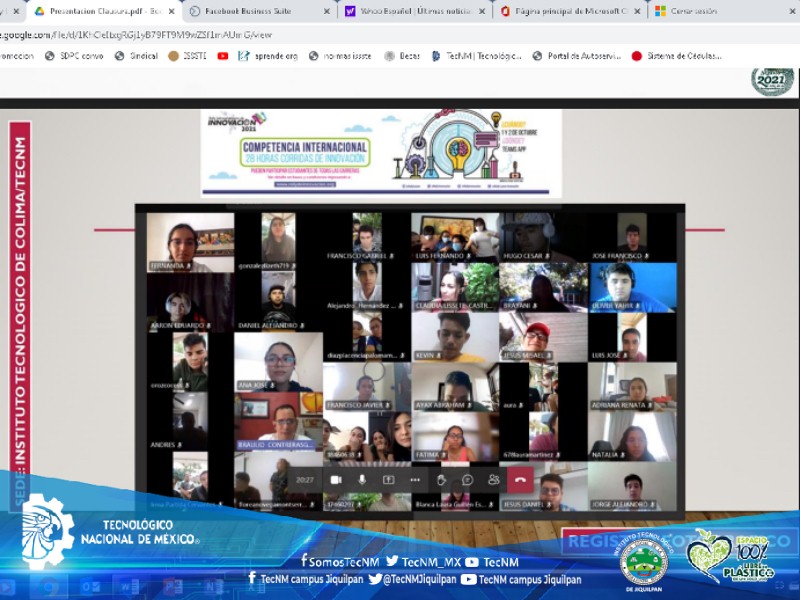Open Outlook from the taskbar
The image size is (800, 600).
tap(91, 587)
